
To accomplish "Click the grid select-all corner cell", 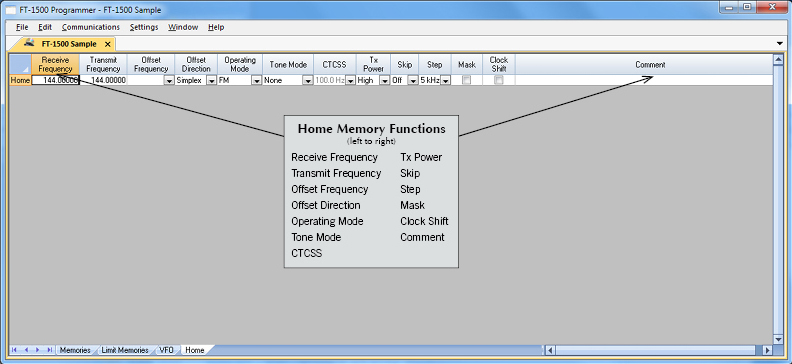I will [20, 65].
